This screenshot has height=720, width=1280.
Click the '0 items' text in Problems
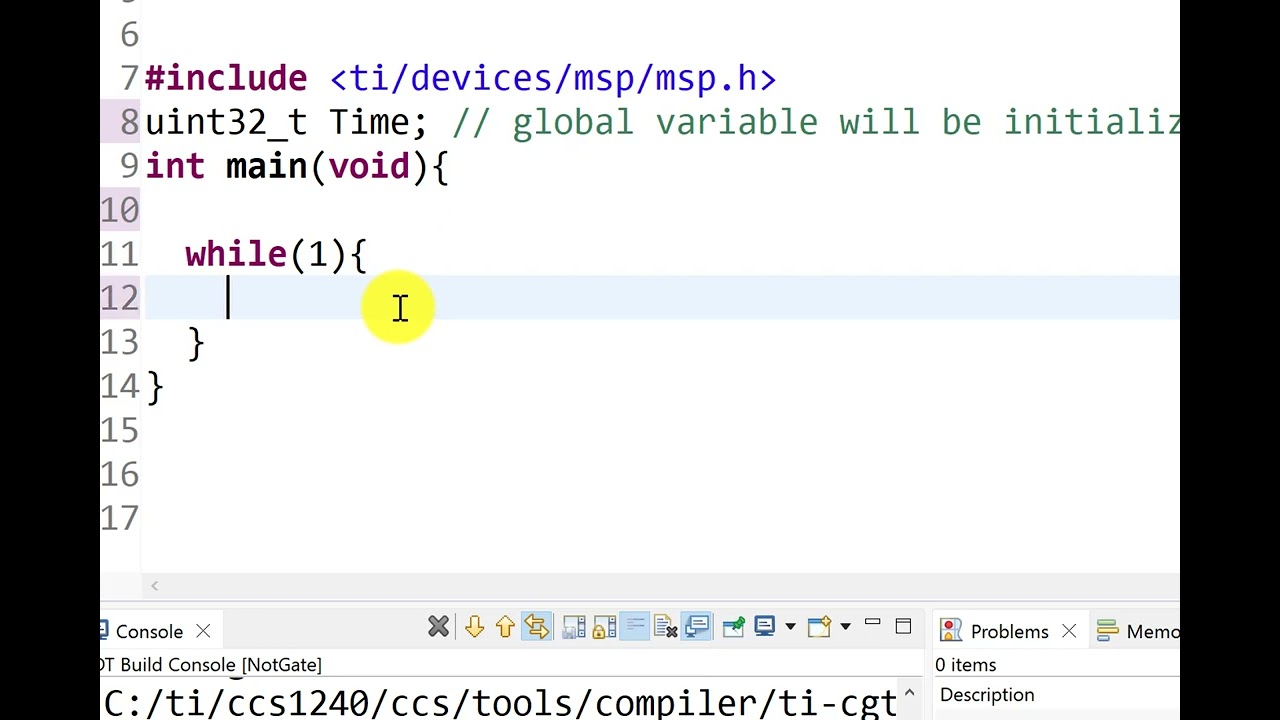click(966, 665)
